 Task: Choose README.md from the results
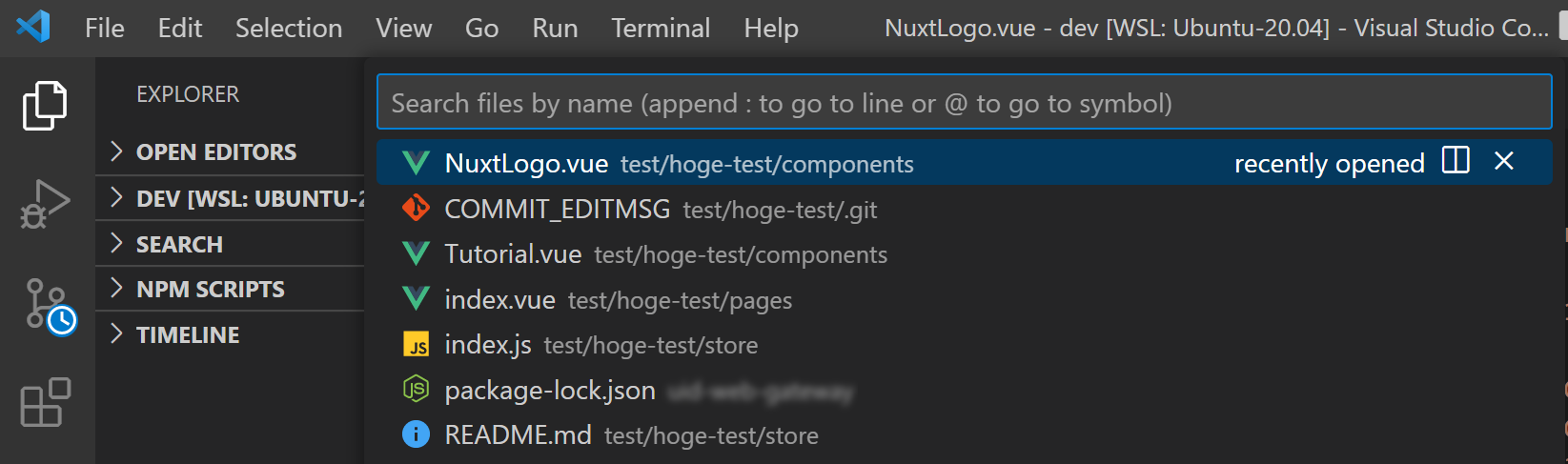click(519, 435)
